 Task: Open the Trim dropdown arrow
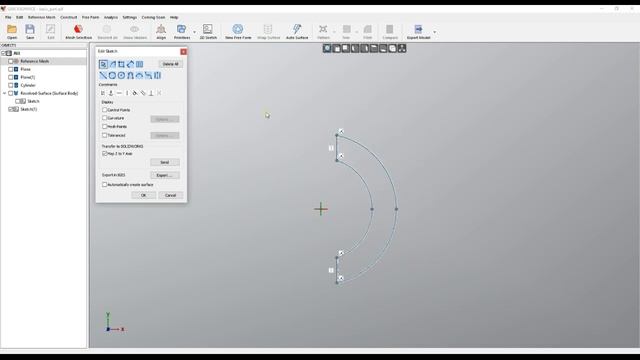click(x=356, y=32)
